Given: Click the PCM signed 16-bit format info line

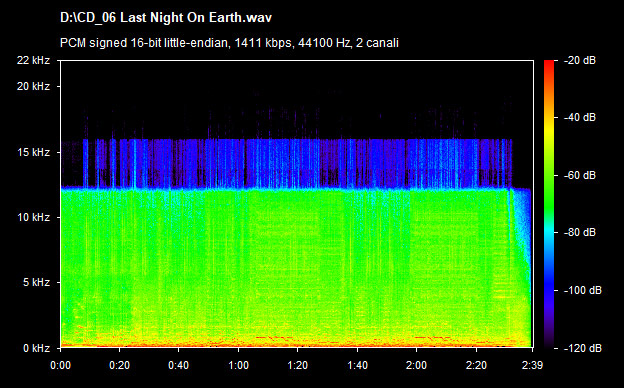Looking at the screenshot, I should 229,43.
